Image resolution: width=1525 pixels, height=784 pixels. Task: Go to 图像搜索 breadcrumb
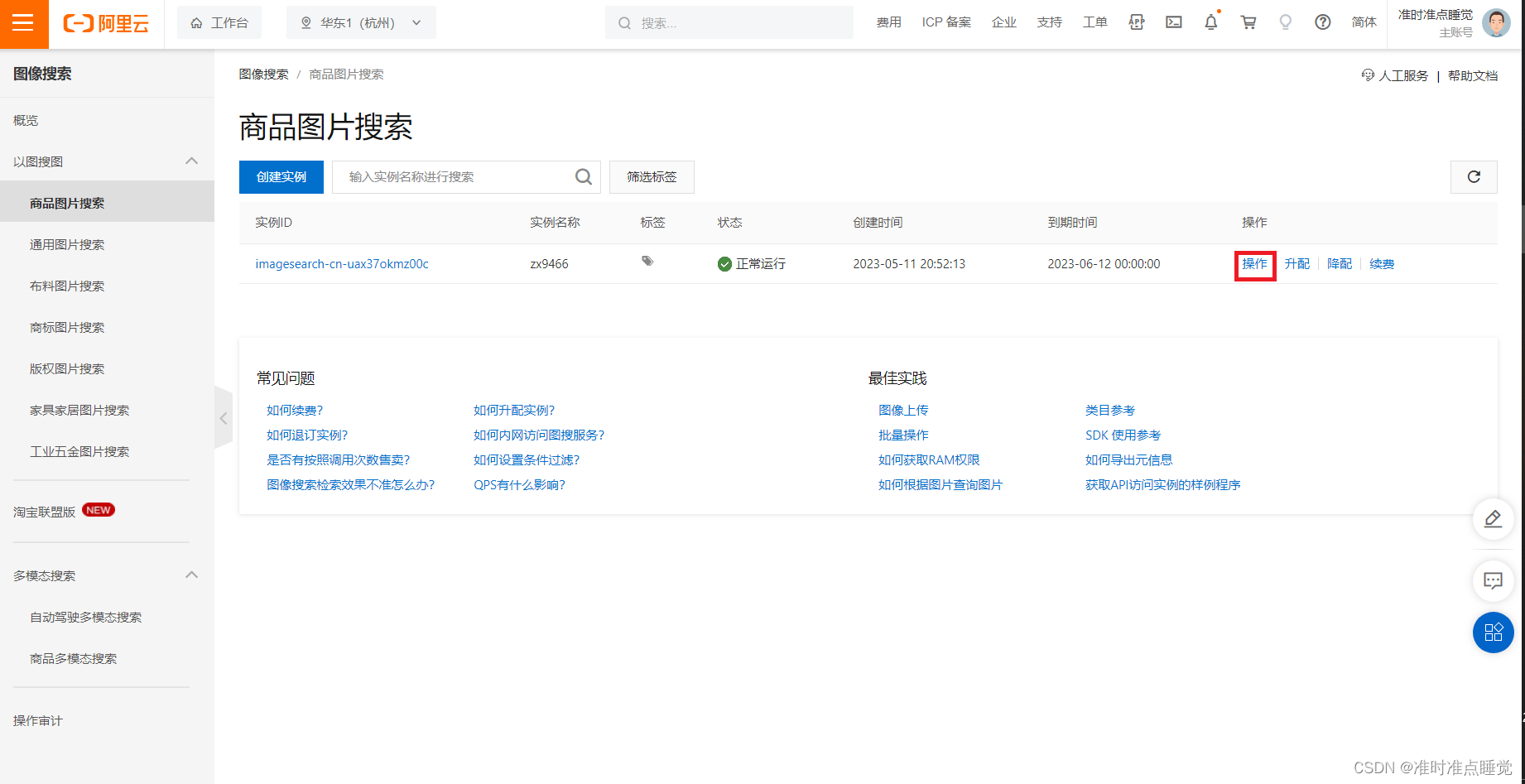point(264,74)
